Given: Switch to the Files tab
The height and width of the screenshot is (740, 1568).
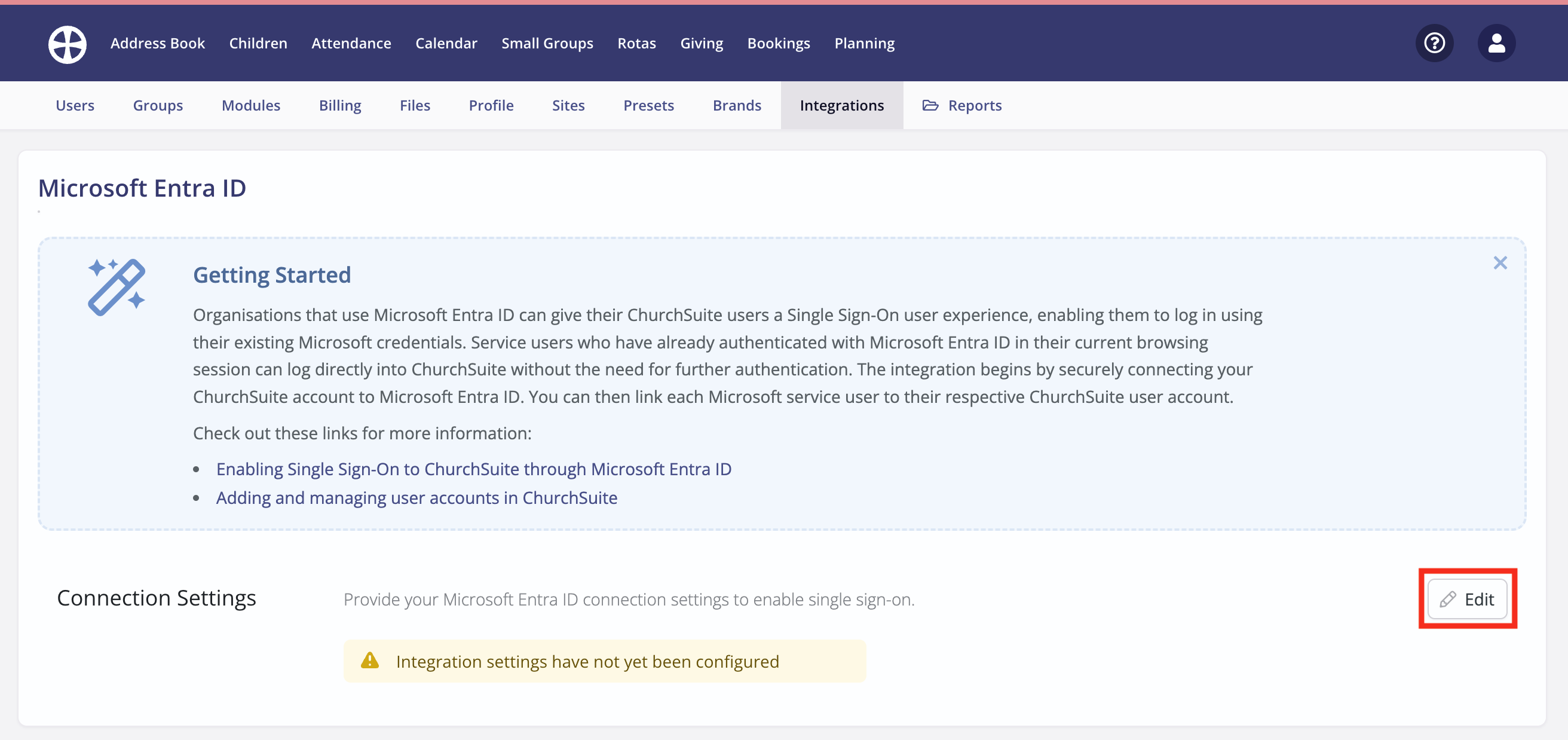Looking at the screenshot, I should (x=415, y=105).
